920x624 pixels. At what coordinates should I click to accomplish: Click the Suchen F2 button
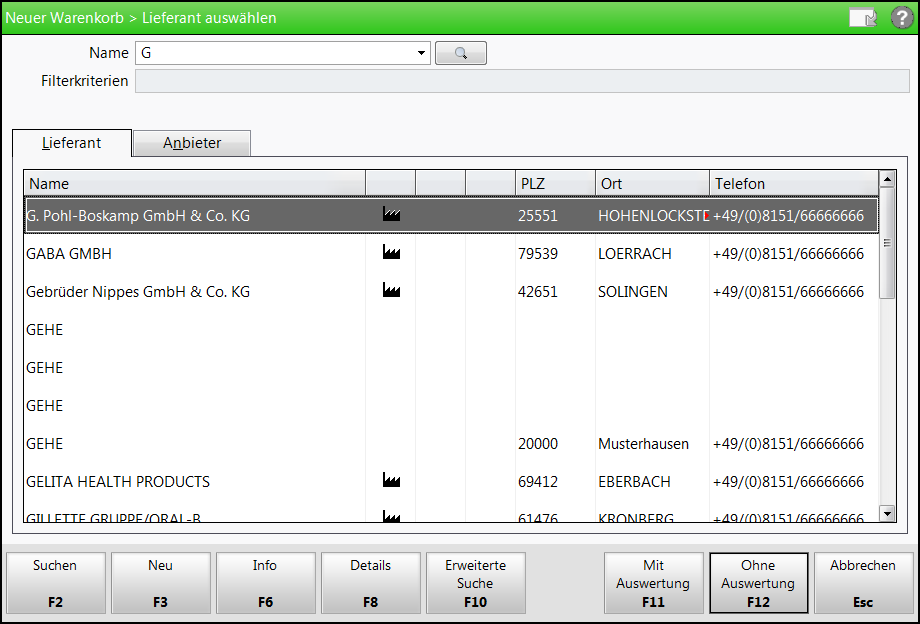point(55,583)
